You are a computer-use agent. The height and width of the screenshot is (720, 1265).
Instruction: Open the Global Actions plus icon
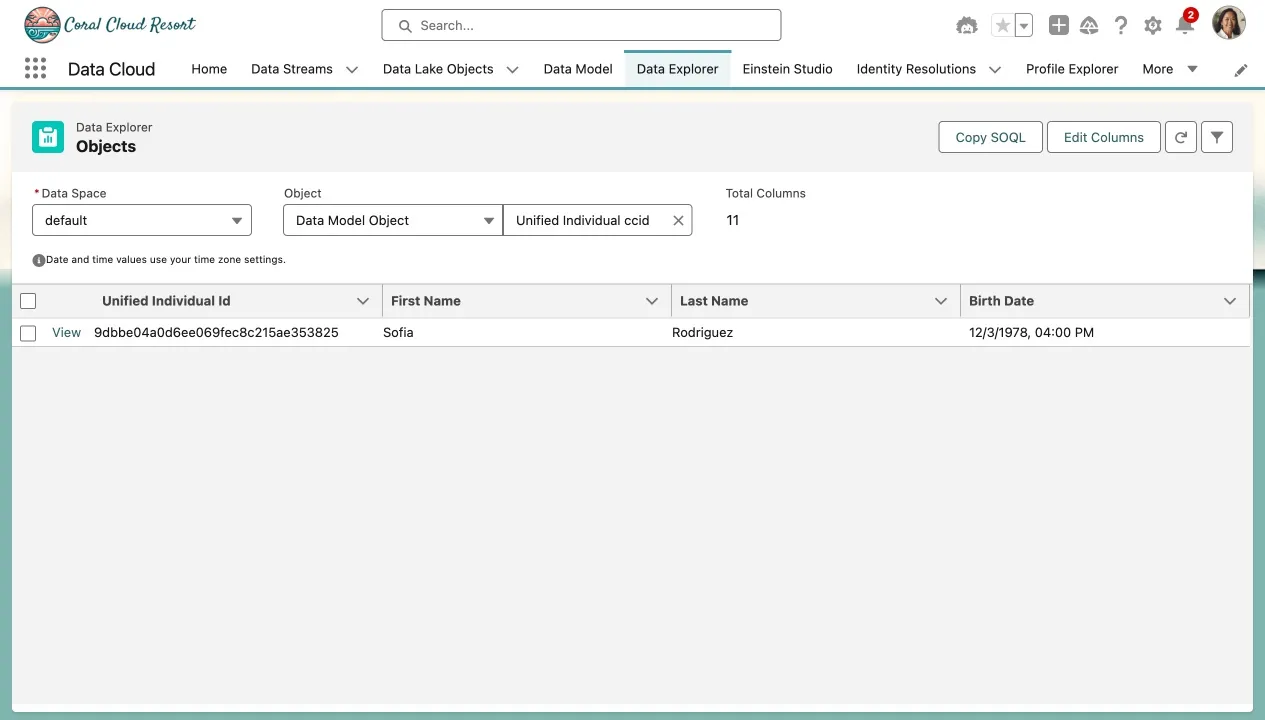1058,26
